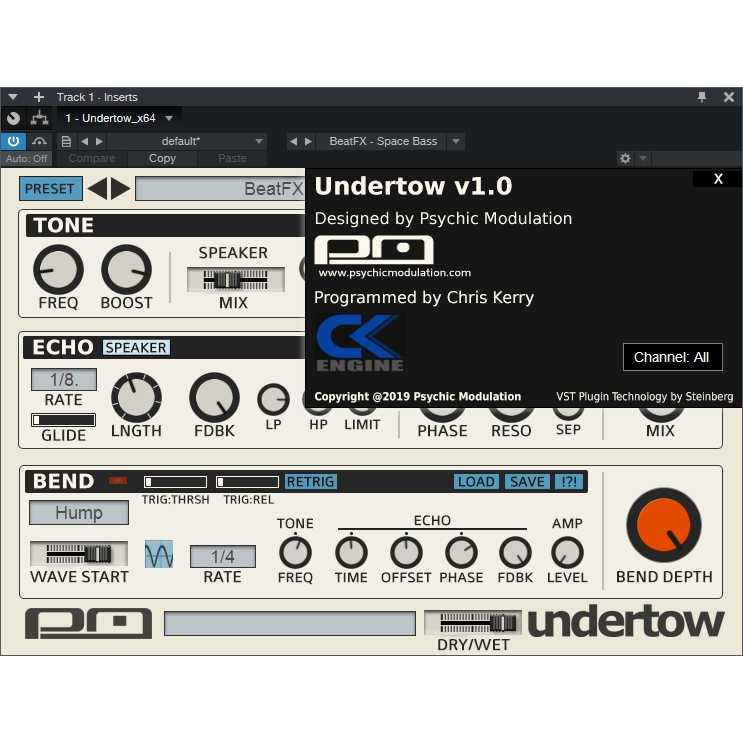
Task: Open the preset file document icon
Action: 66,141
